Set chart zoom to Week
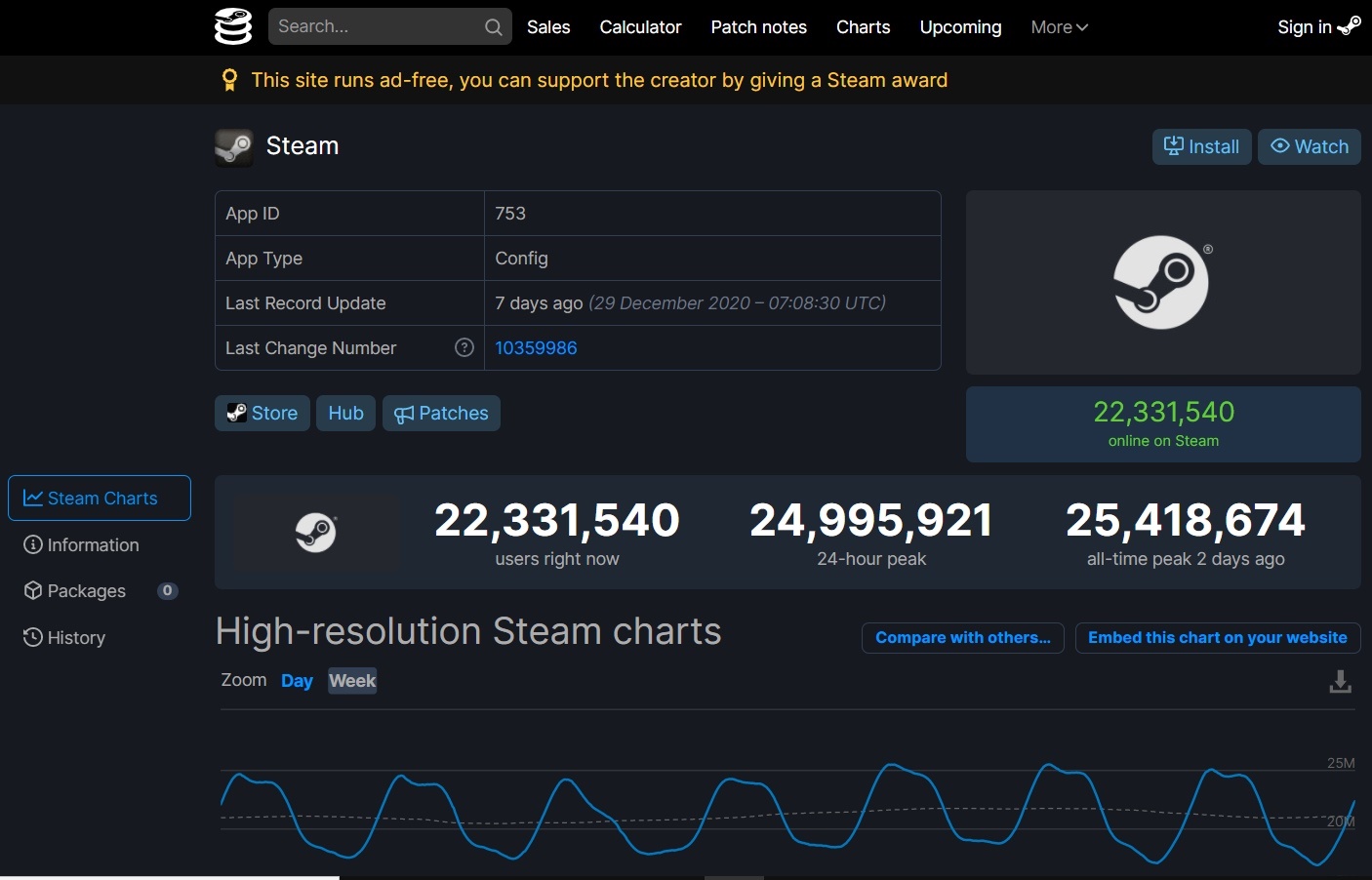 352,680
